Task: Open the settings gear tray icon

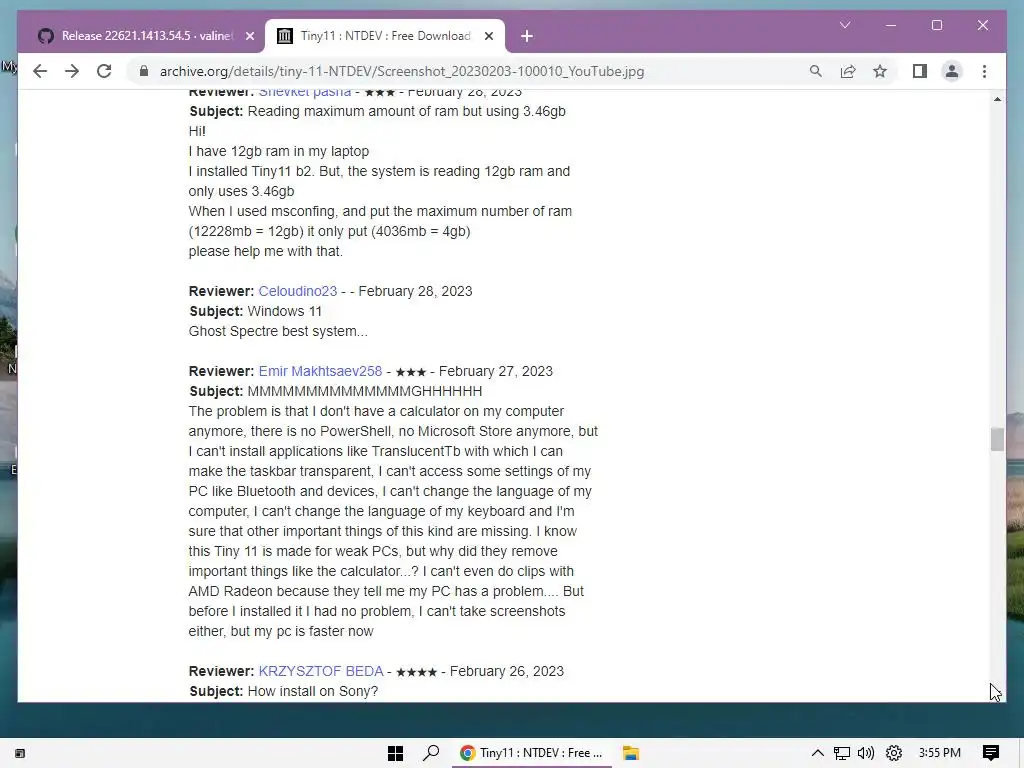Action: [893, 753]
